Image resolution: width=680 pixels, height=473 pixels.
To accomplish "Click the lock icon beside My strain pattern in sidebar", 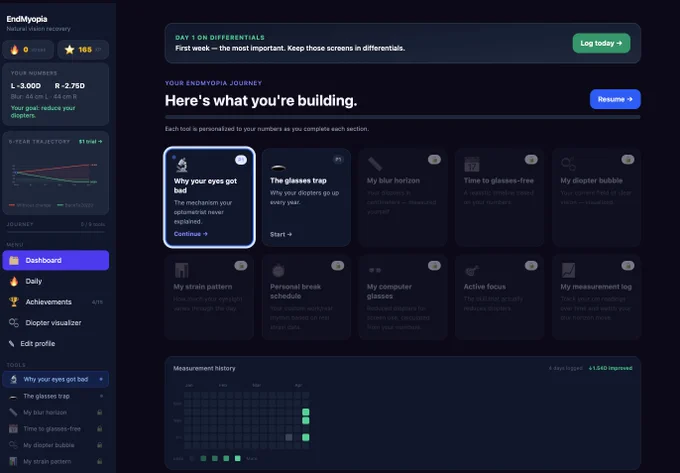I will 100,461.
